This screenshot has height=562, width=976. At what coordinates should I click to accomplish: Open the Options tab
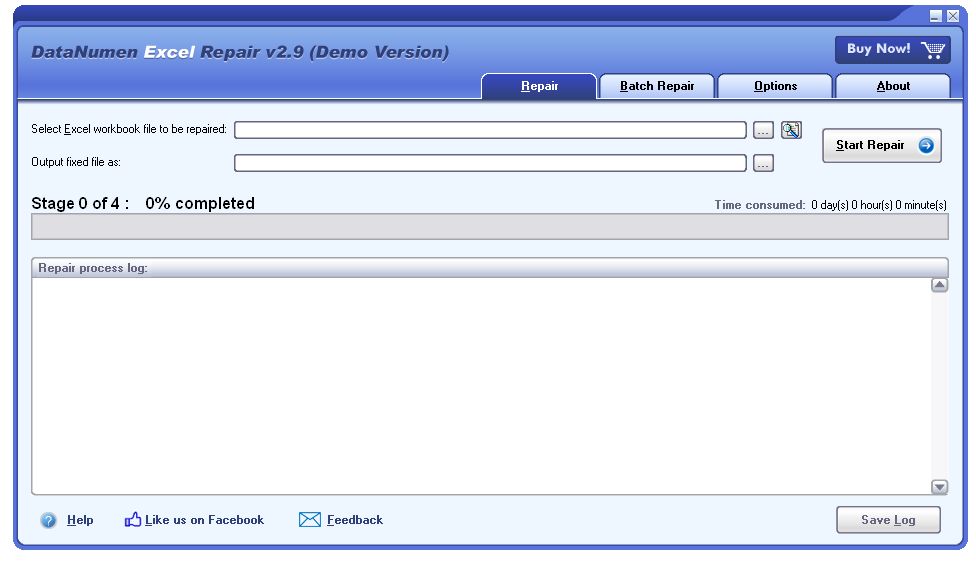click(x=775, y=86)
